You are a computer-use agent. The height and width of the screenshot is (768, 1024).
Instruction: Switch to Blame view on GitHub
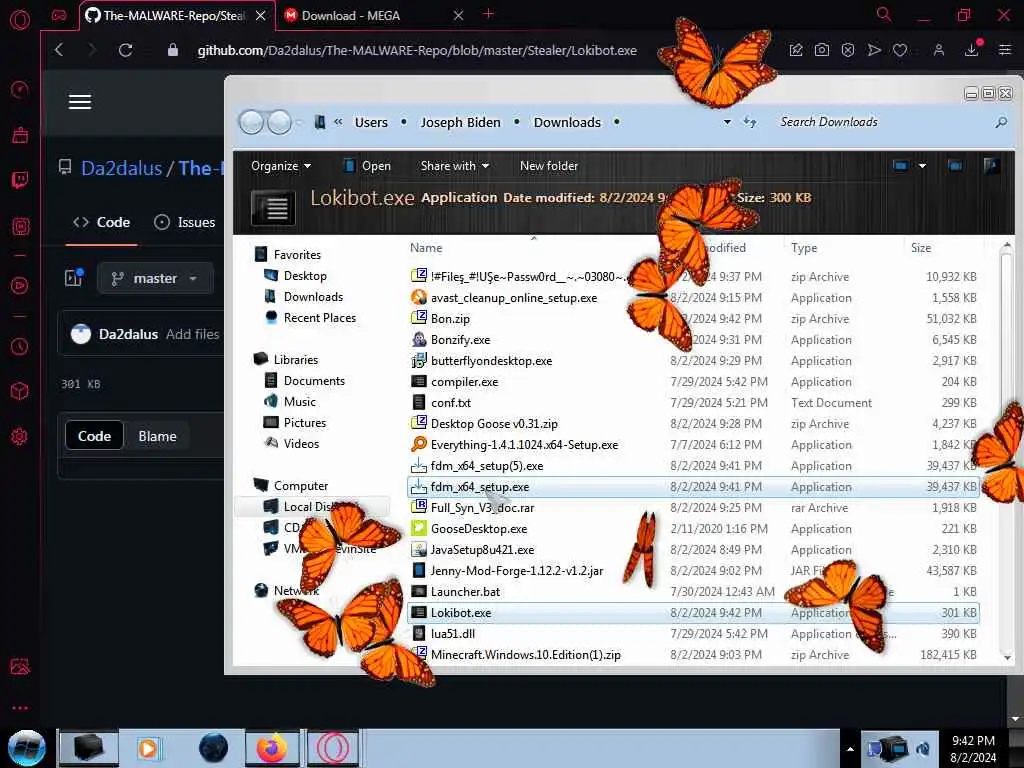click(x=157, y=436)
